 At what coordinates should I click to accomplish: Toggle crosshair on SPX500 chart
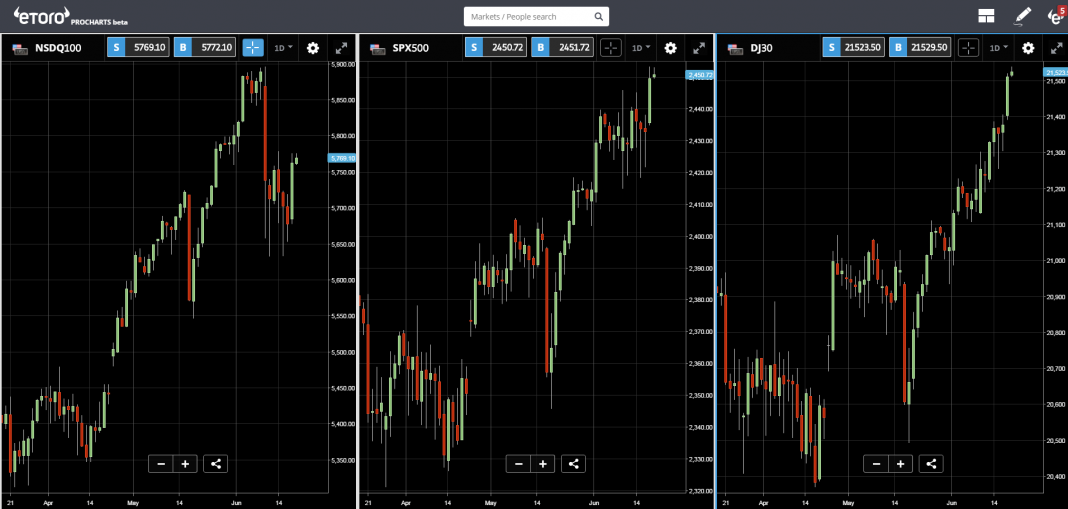611,48
